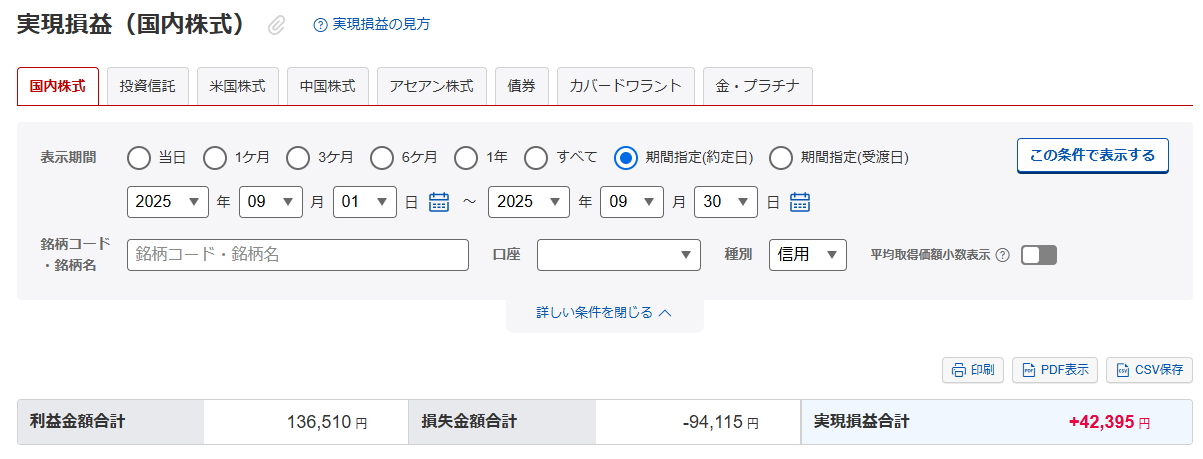The image size is (1203, 459).
Task: Click the PDF表示 icon
Action: click(x=1028, y=370)
